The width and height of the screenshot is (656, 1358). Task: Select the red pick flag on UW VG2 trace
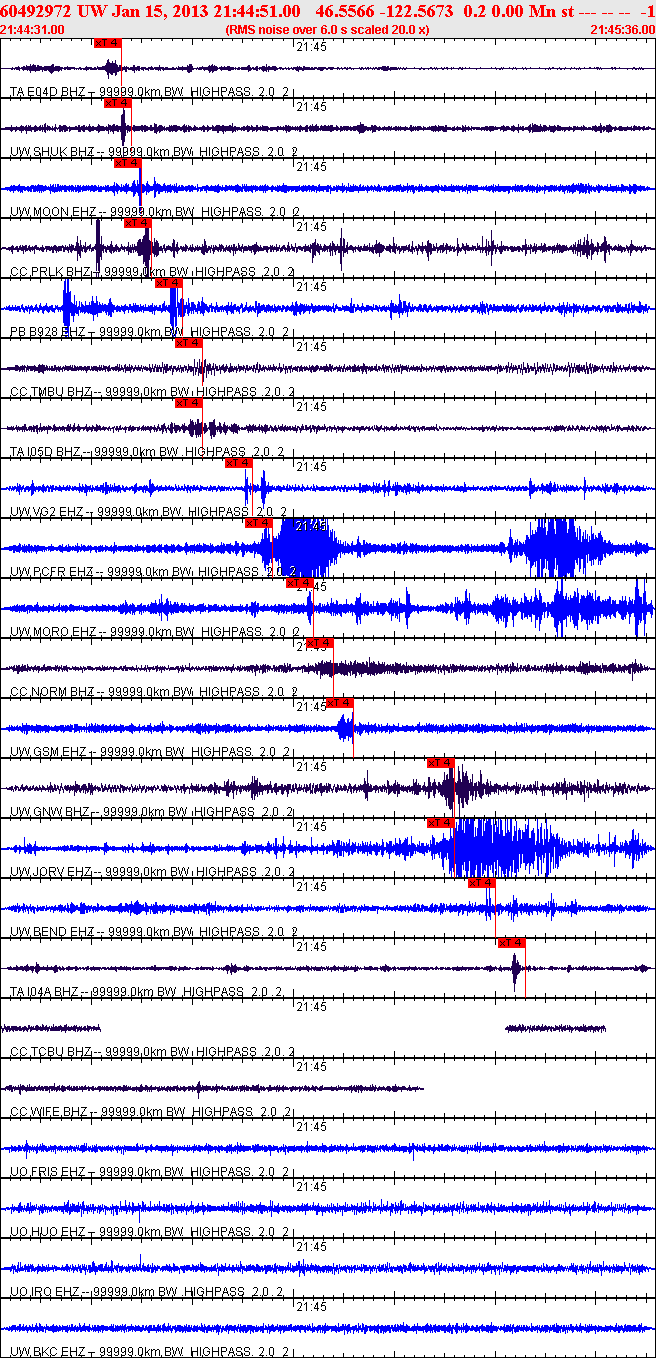[x=239, y=463]
